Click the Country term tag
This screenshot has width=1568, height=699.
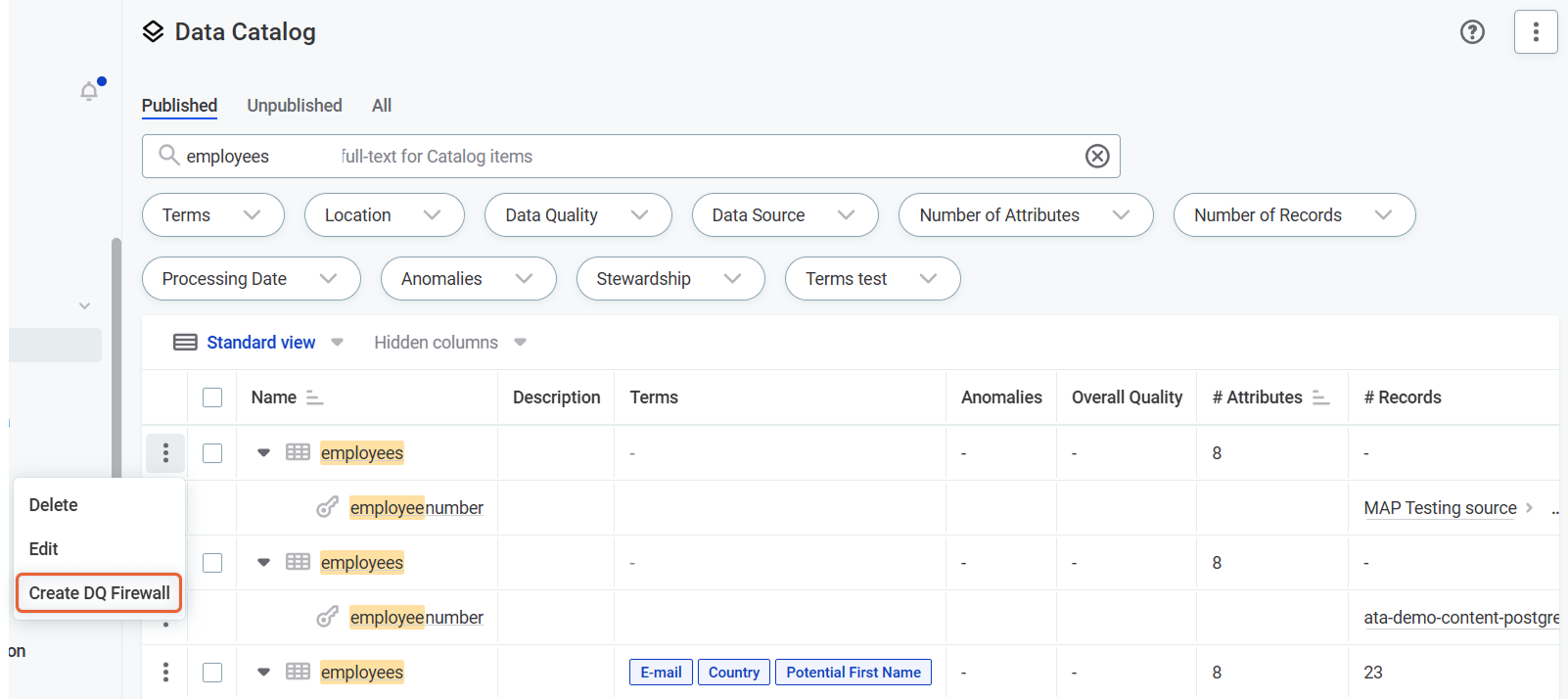734,673
